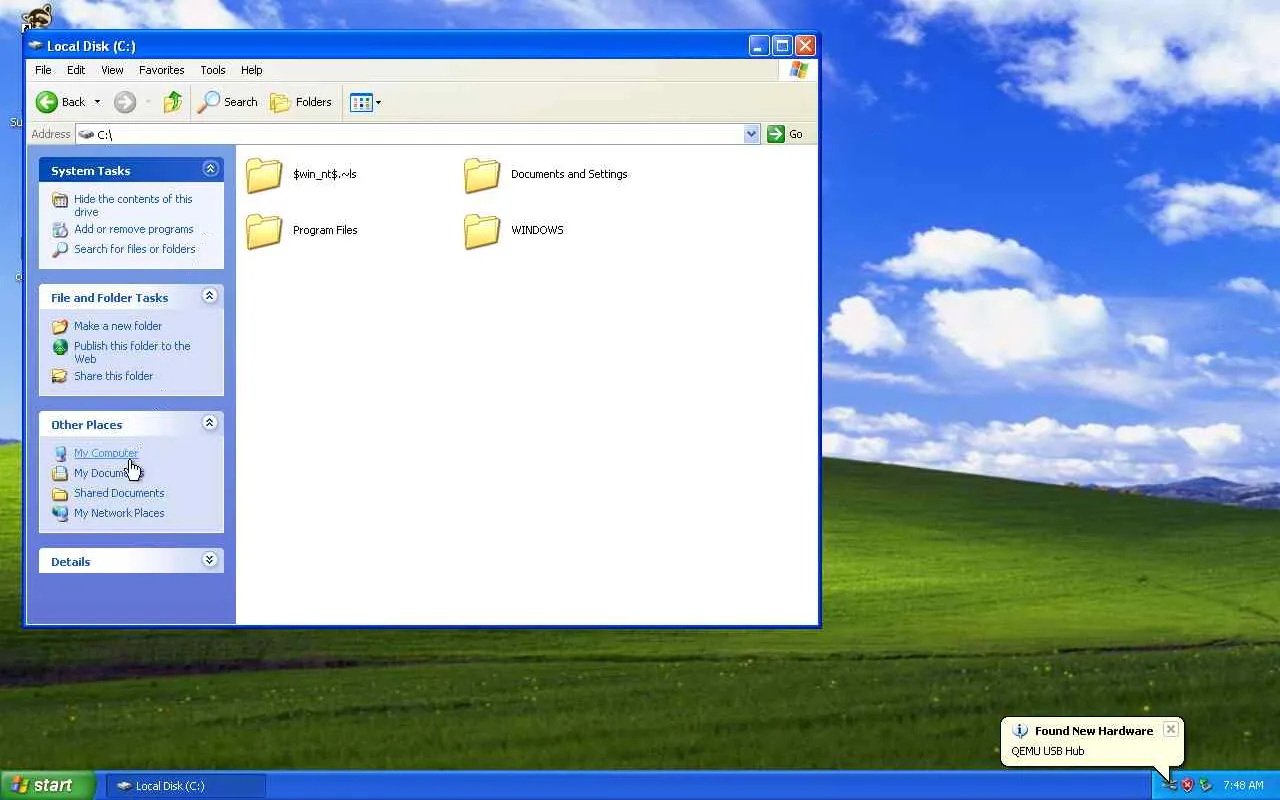Click the 'QEMU USB Hub' balloon text

(x=1048, y=751)
